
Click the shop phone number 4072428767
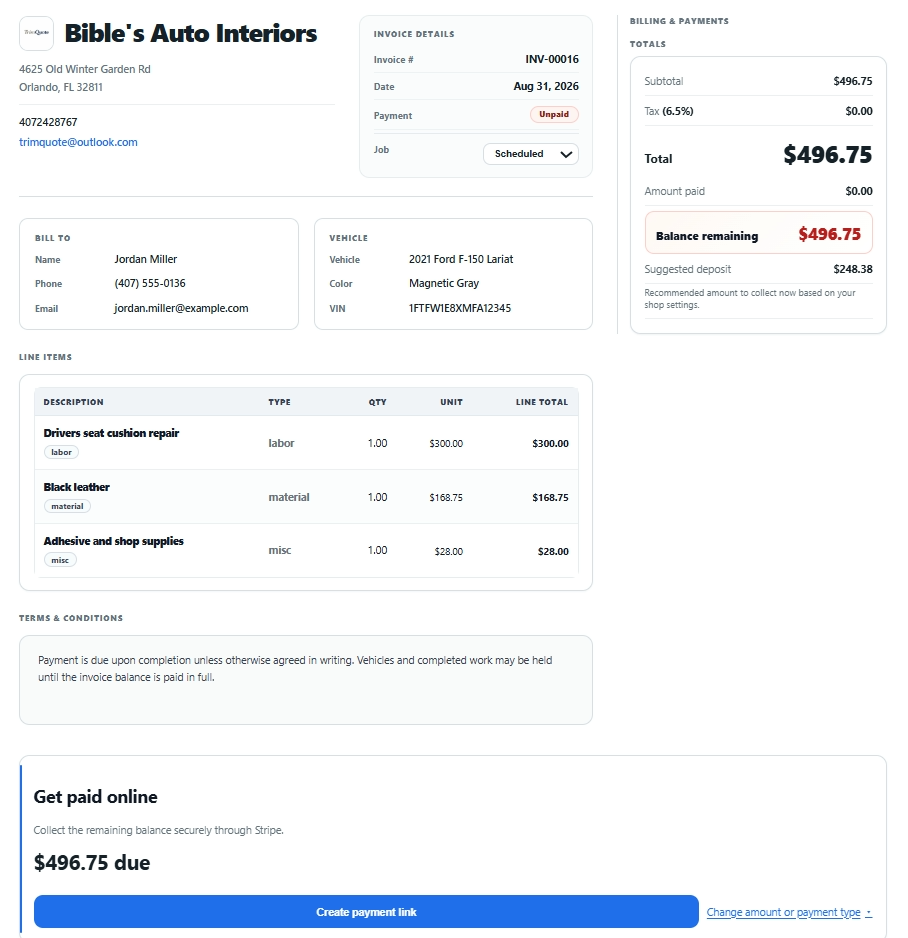tap(48, 122)
